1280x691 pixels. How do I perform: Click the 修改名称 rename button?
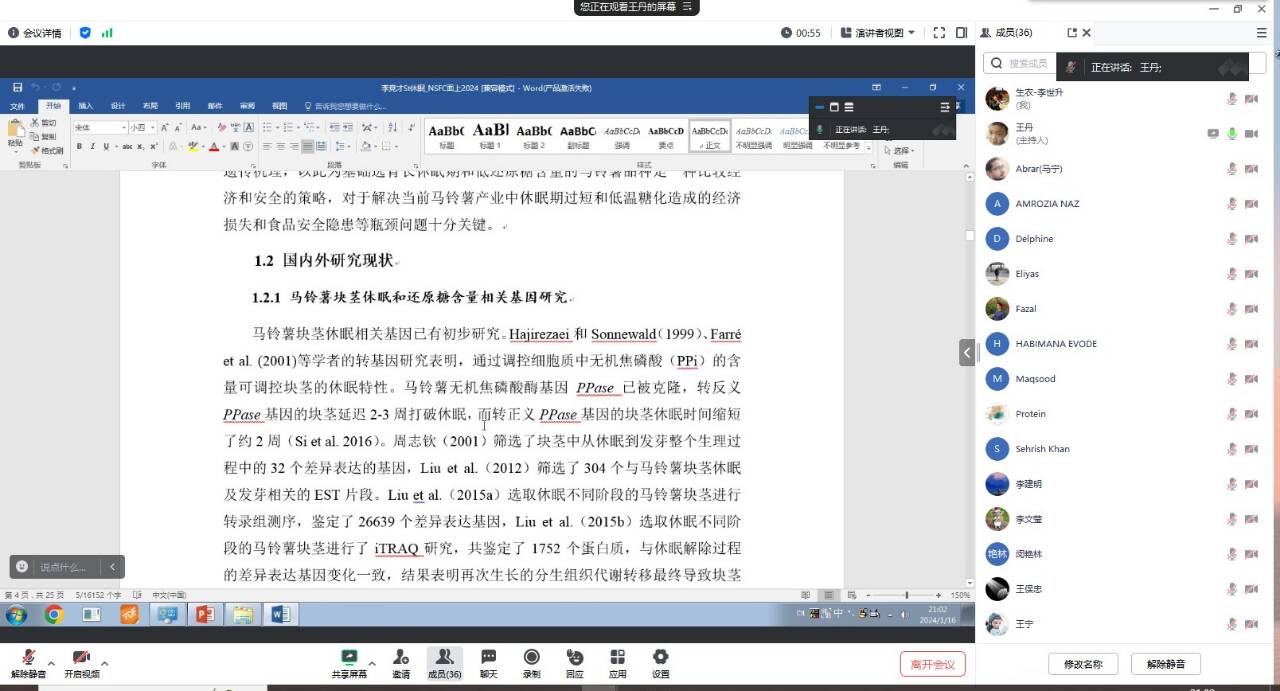[1083, 664]
